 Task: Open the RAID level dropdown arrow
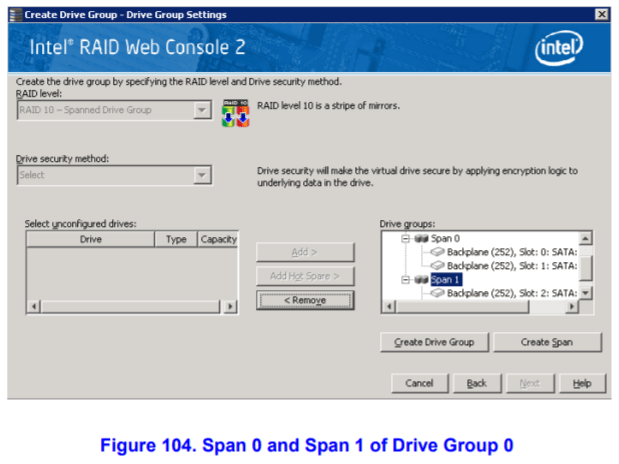pos(202,110)
